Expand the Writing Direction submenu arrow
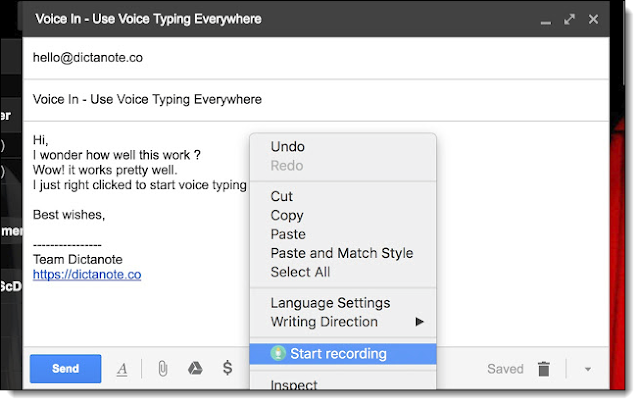Viewport: 640px width, 405px height. [420, 322]
